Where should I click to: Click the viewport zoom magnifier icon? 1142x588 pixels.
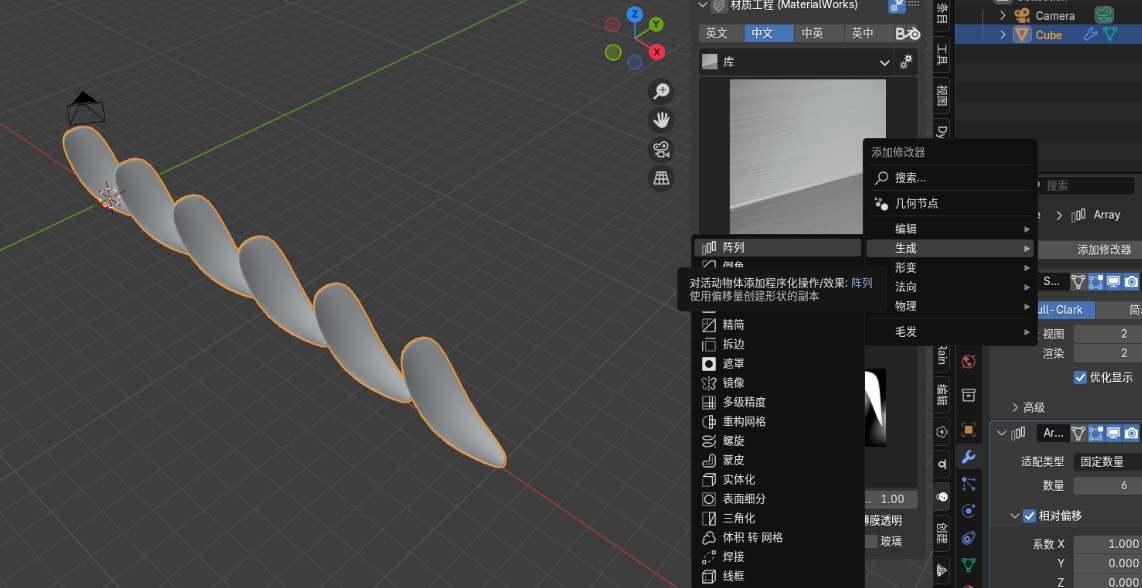tap(661, 92)
